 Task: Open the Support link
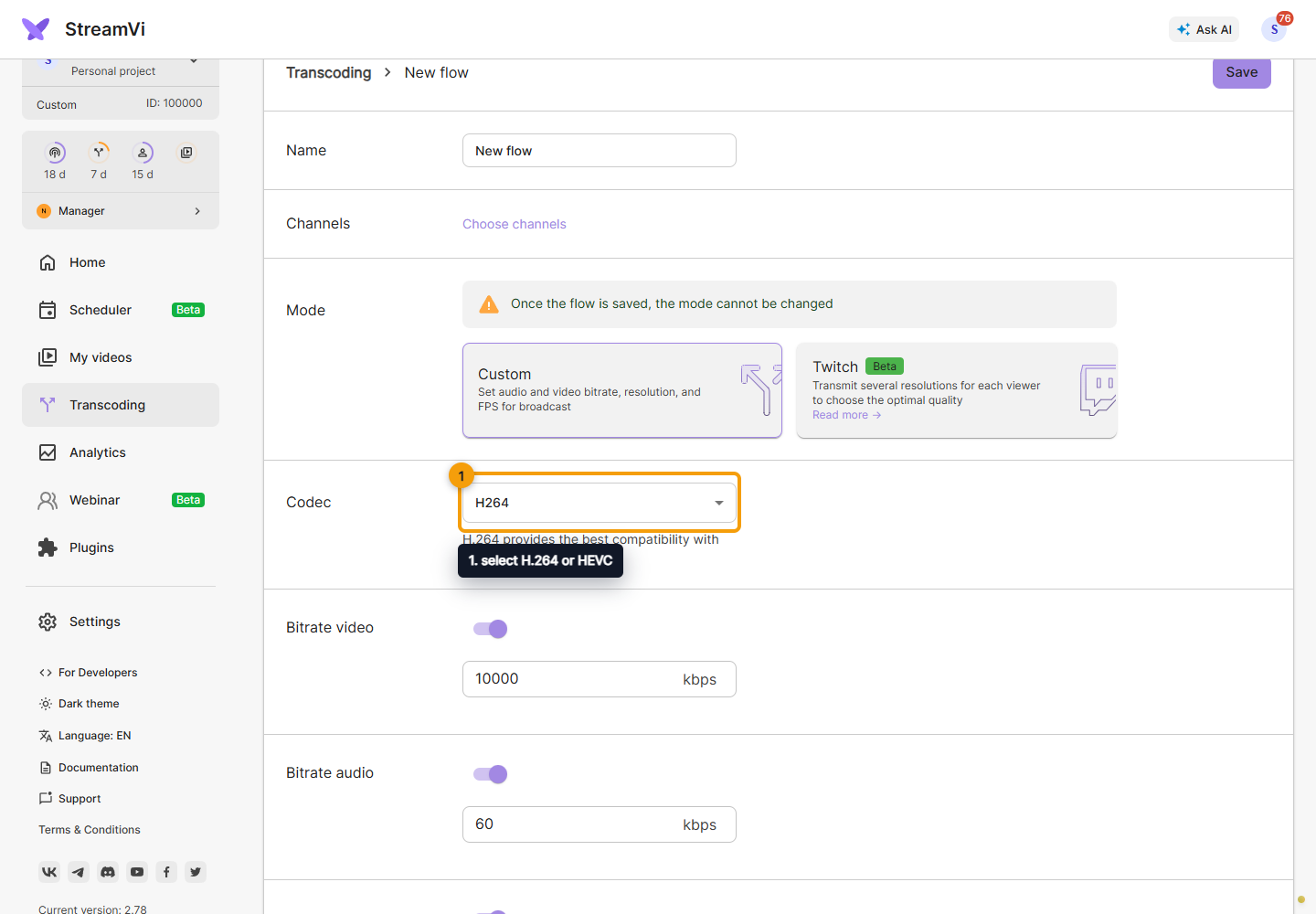point(69,799)
